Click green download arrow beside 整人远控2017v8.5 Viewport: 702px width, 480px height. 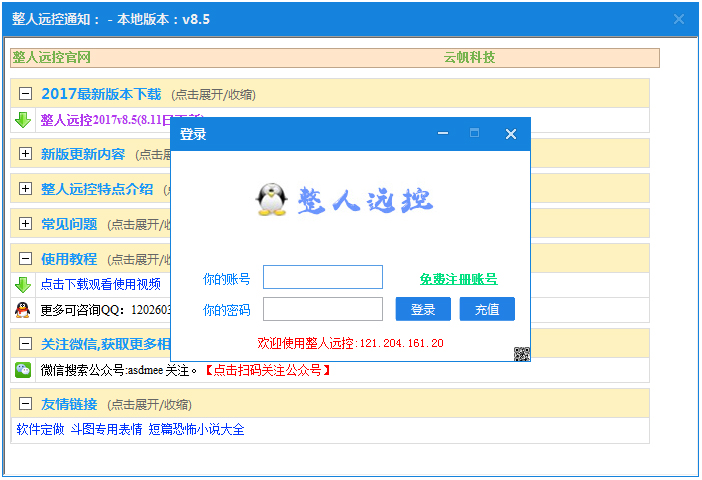[x=23, y=120]
